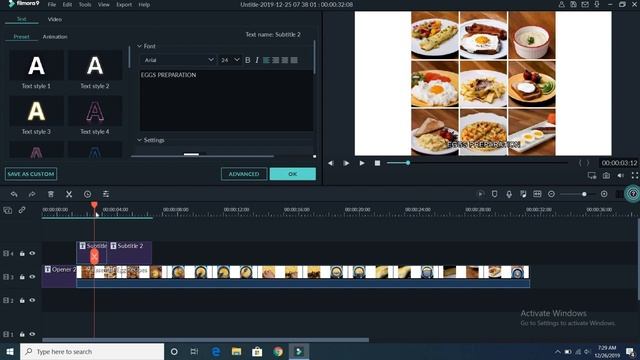Click Windows search box on taskbar

tap(92, 351)
